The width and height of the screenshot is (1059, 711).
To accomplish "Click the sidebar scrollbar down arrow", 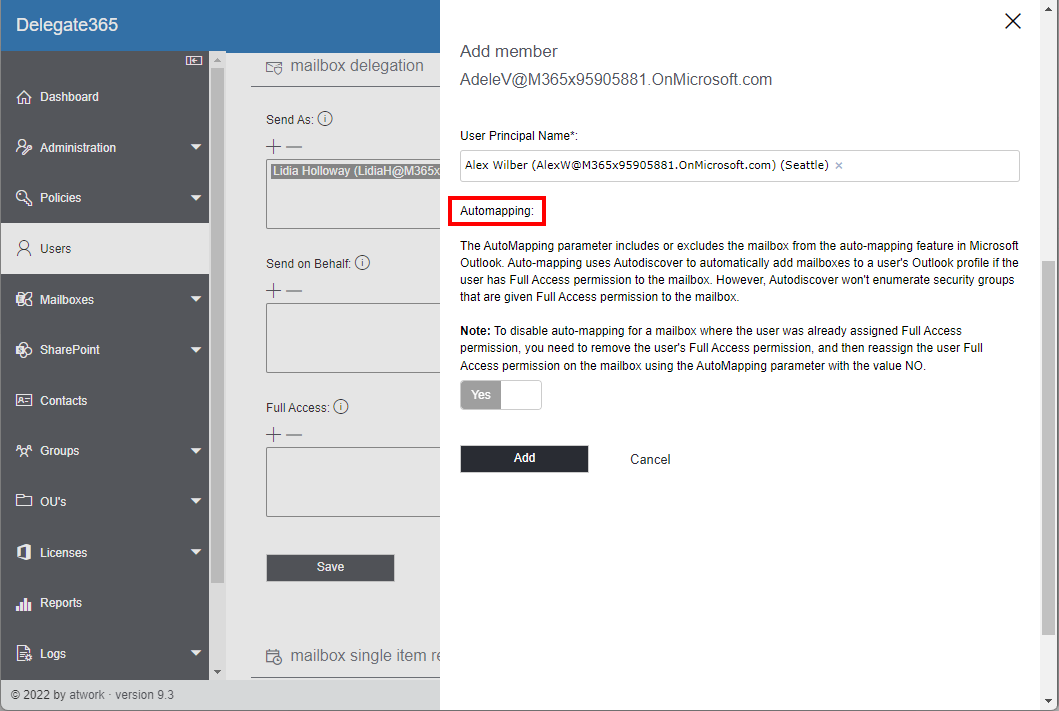I will [x=217, y=673].
